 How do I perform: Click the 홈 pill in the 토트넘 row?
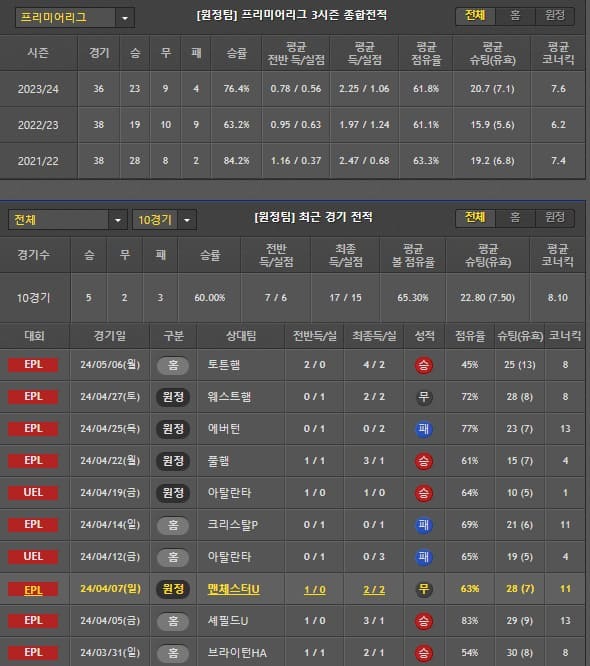[173, 365]
